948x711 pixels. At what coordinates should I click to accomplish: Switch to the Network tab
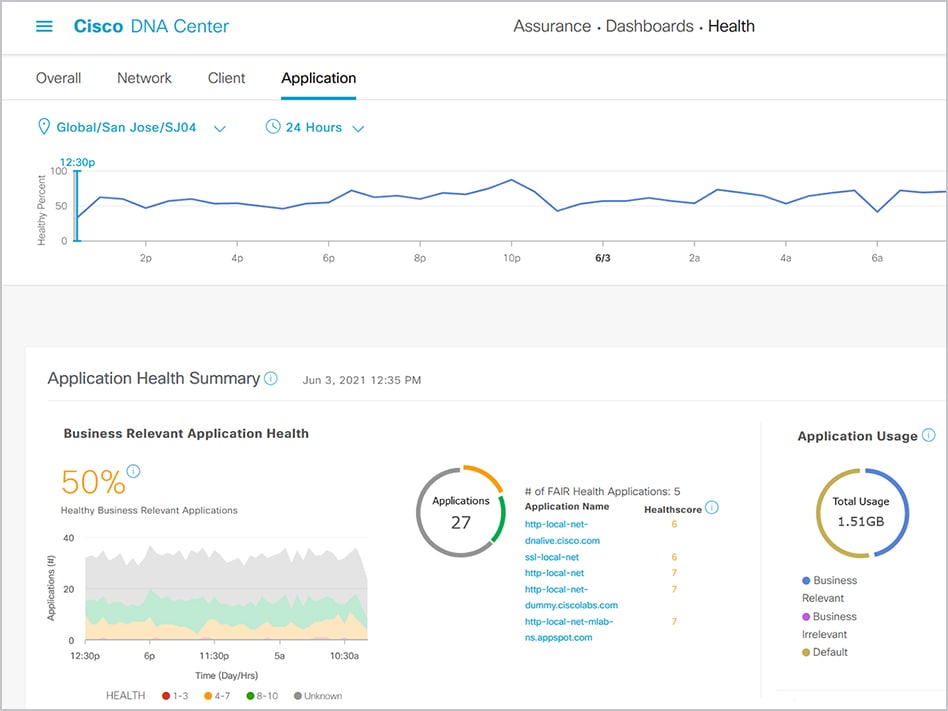click(x=144, y=77)
